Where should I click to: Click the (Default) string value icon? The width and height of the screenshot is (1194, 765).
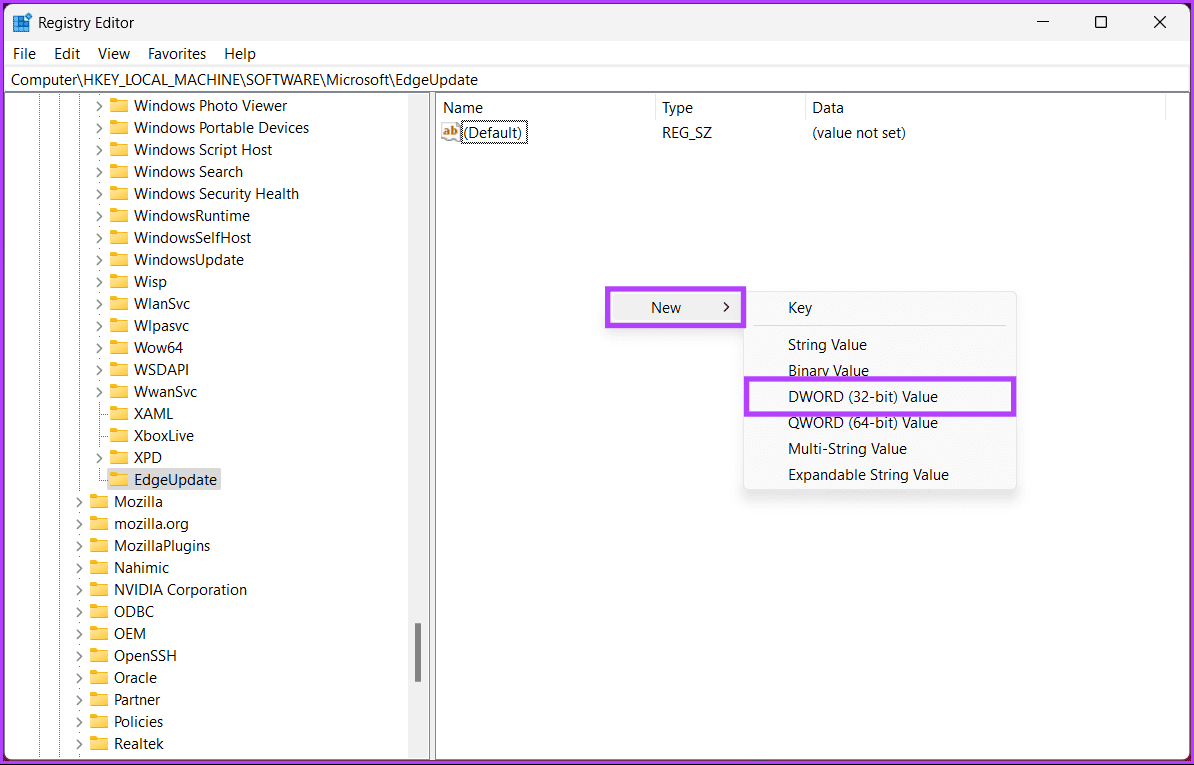pos(451,132)
